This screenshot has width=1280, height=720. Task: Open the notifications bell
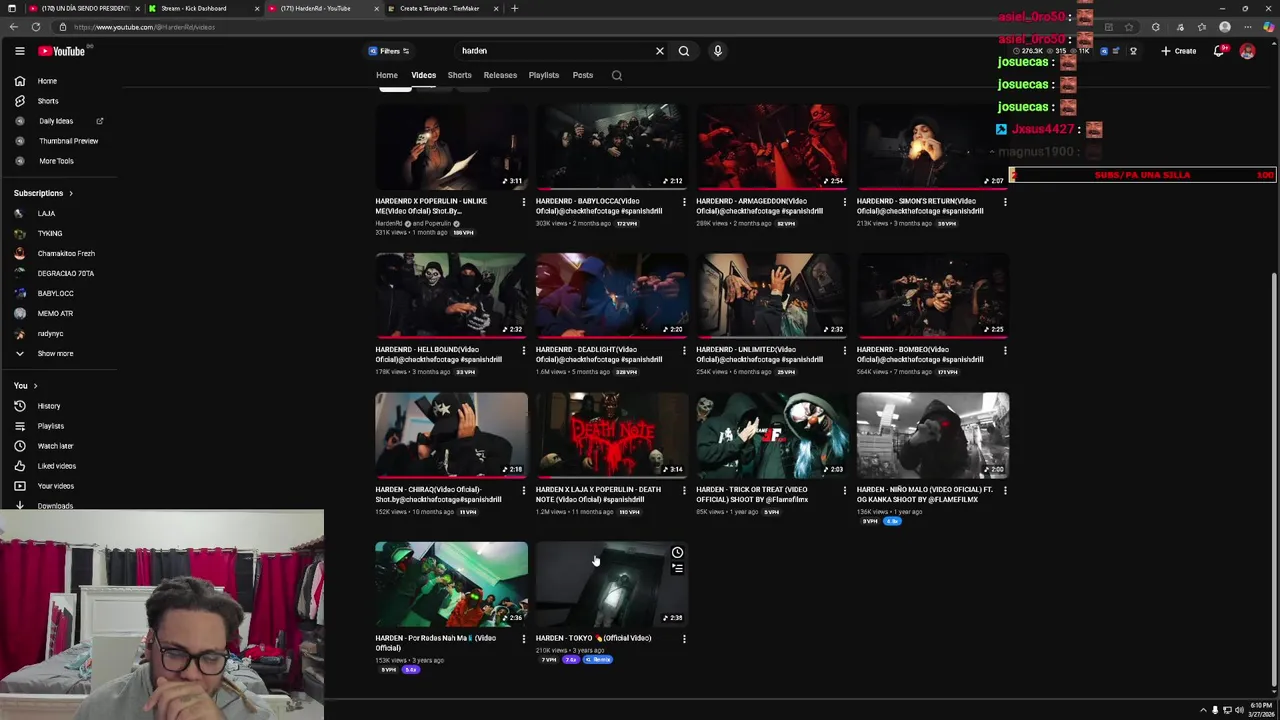[1219, 51]
